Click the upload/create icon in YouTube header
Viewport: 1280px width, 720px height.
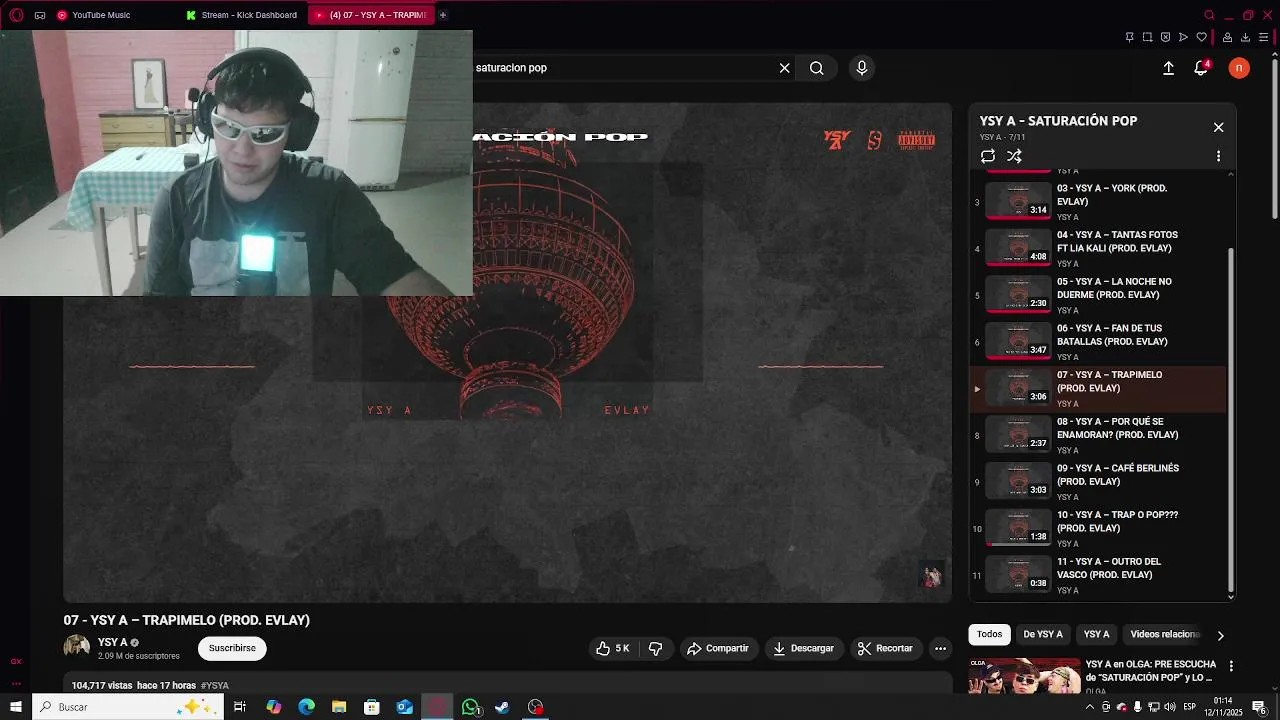coord(1168,68)
